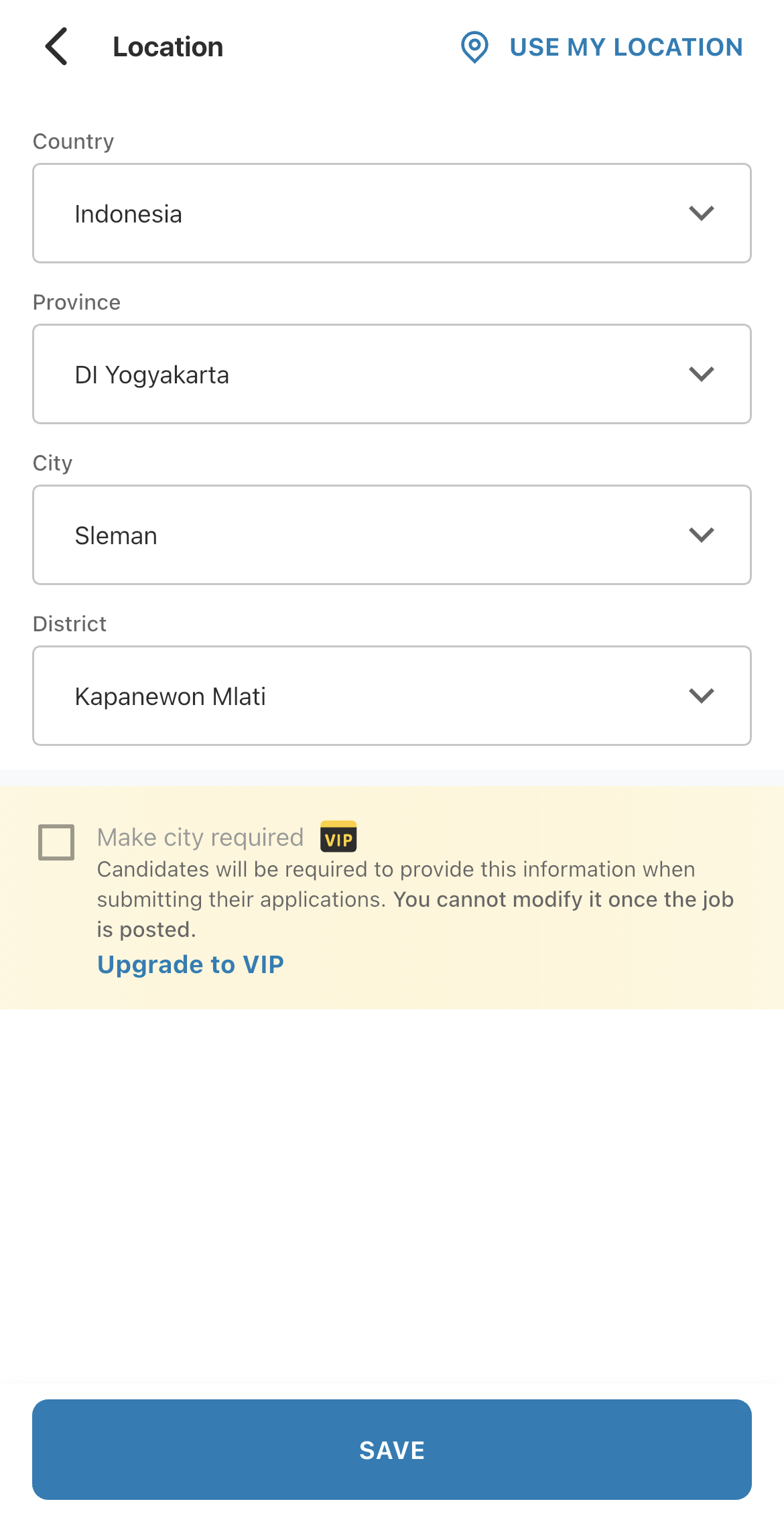Expand the Province chevron arrow
Image resolution: width=784 pixels, height=1524 pixels.
pos(702,374)
